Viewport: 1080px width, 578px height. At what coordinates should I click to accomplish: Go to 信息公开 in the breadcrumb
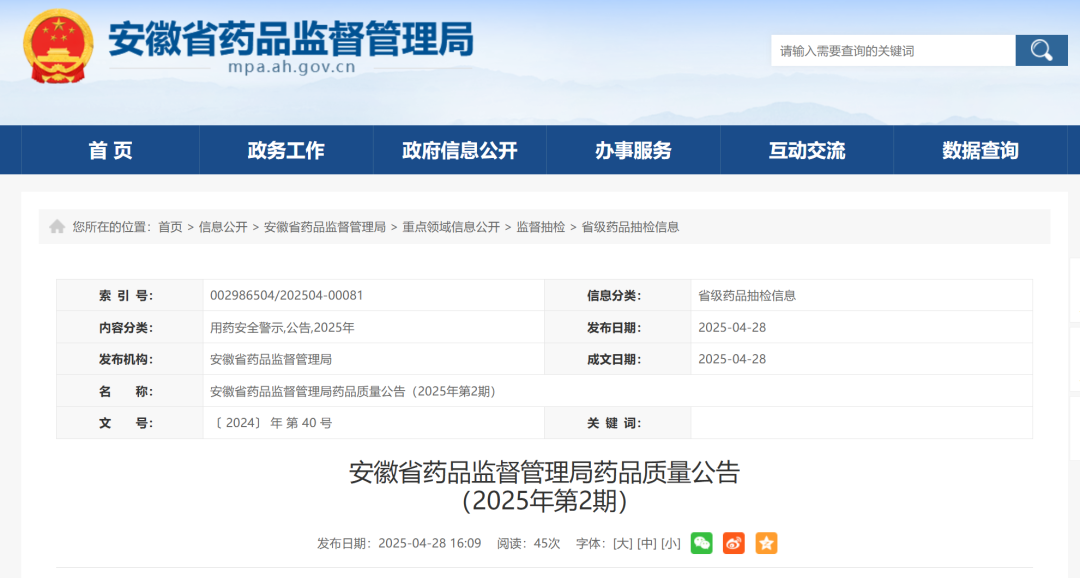(x=222, y=227)
